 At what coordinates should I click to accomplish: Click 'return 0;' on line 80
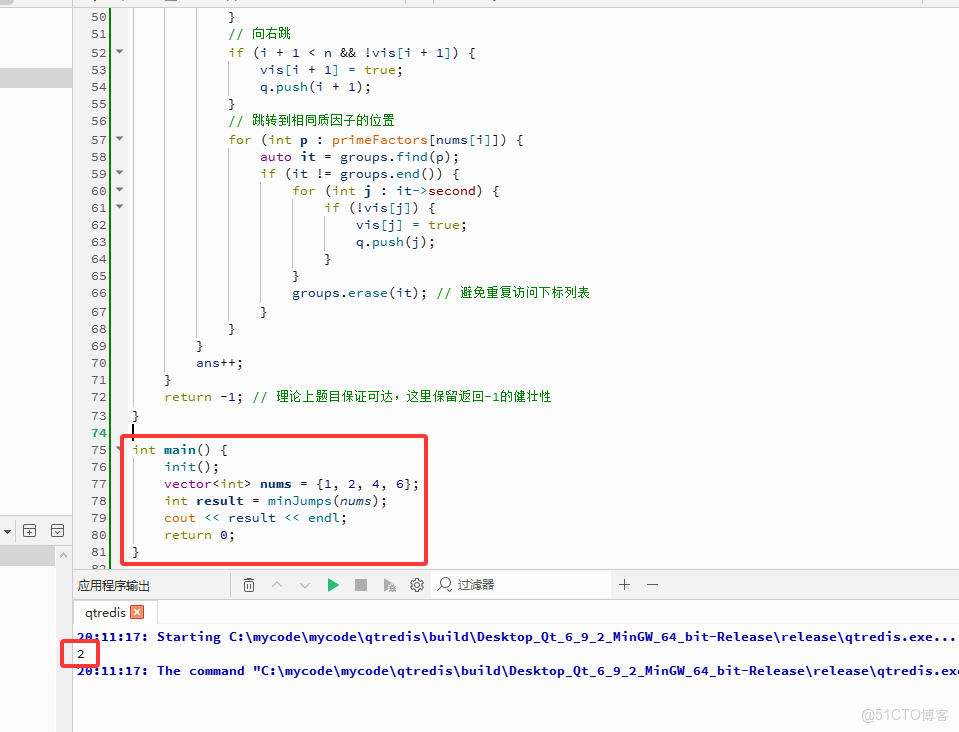[x=199, y=535]
